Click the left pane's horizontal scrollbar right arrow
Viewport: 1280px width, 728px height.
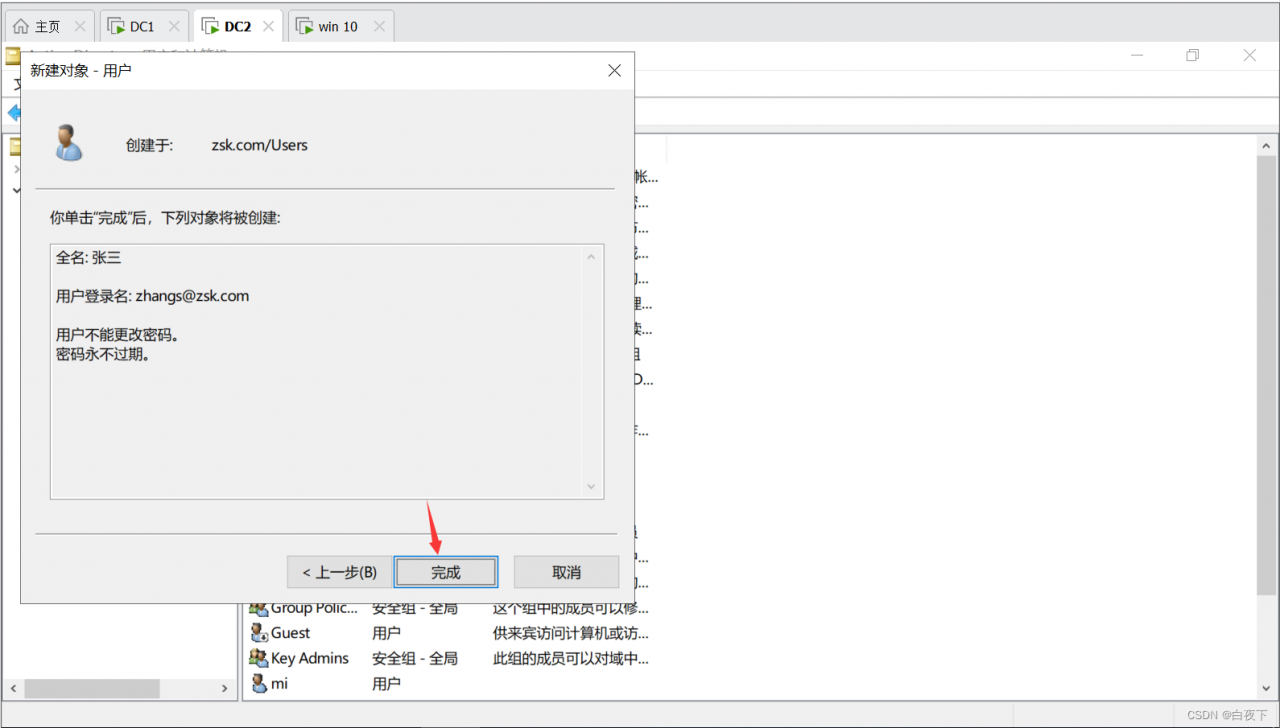[x=224, y=689]
